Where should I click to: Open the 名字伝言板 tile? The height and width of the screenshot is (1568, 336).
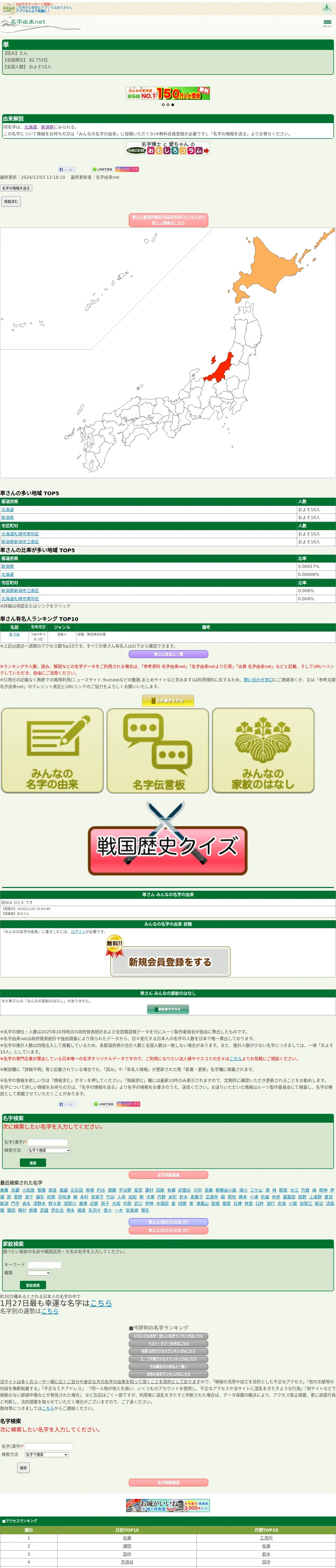pos(158,751)
